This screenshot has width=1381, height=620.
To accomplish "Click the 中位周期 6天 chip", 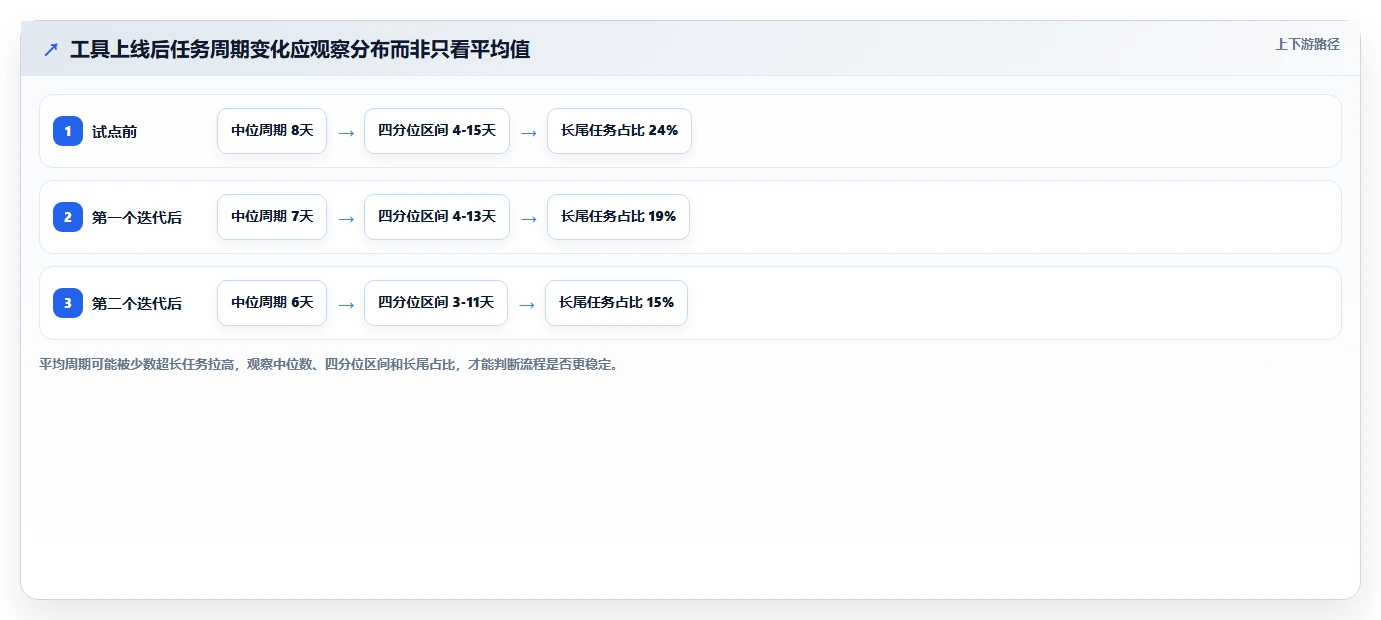I will click(x=272, y=303).
